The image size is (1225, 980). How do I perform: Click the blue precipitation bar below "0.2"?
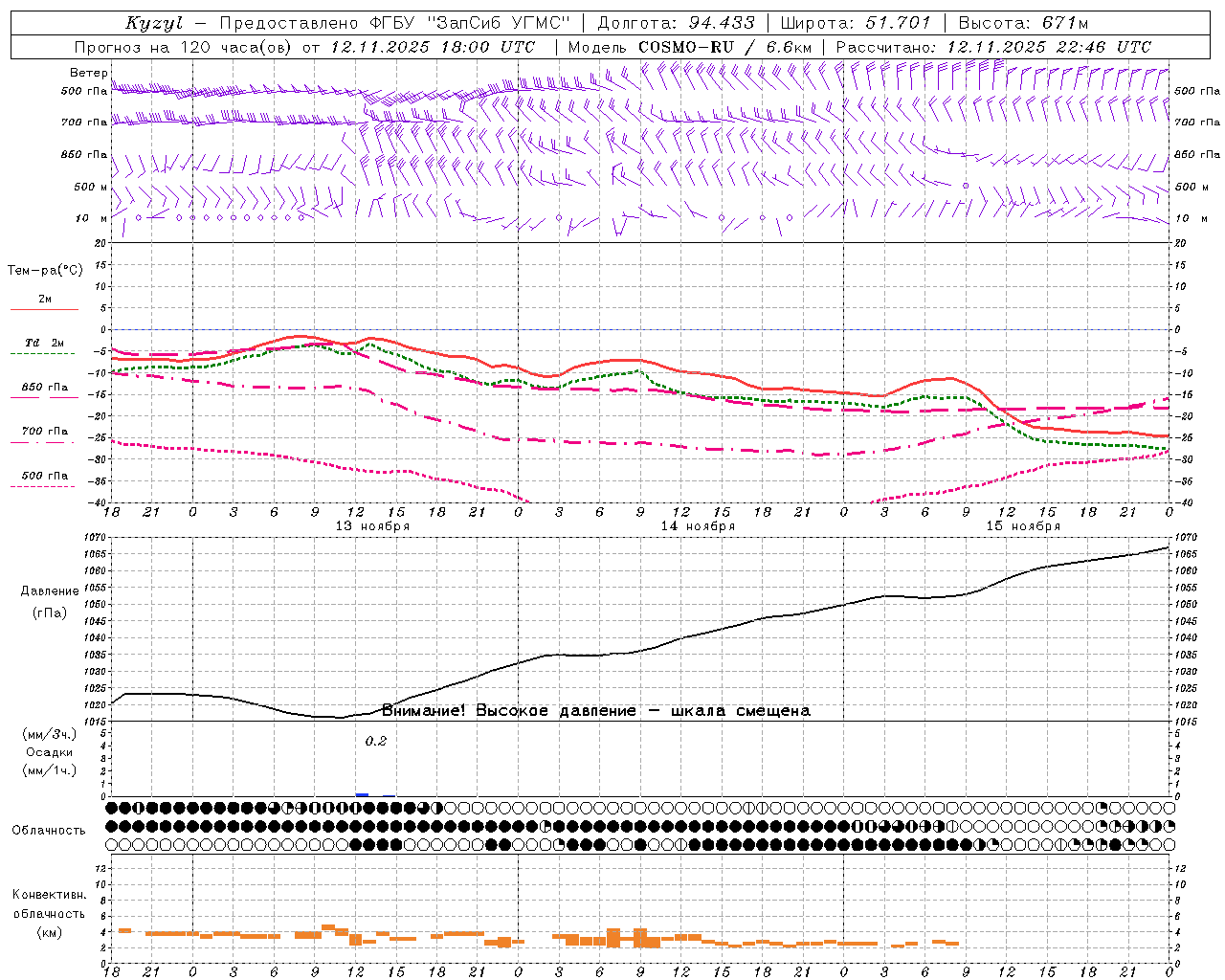(x=362, y=794)
